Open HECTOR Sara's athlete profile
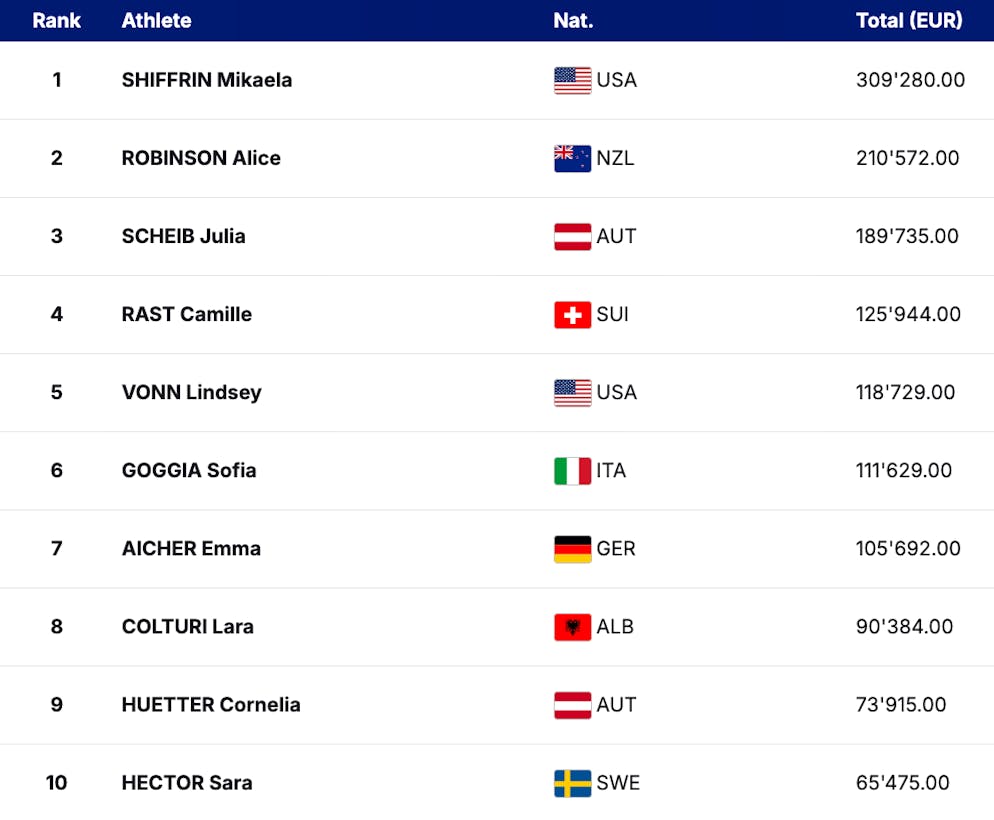Viewport: 994px width, 820px height. [187, 782]
